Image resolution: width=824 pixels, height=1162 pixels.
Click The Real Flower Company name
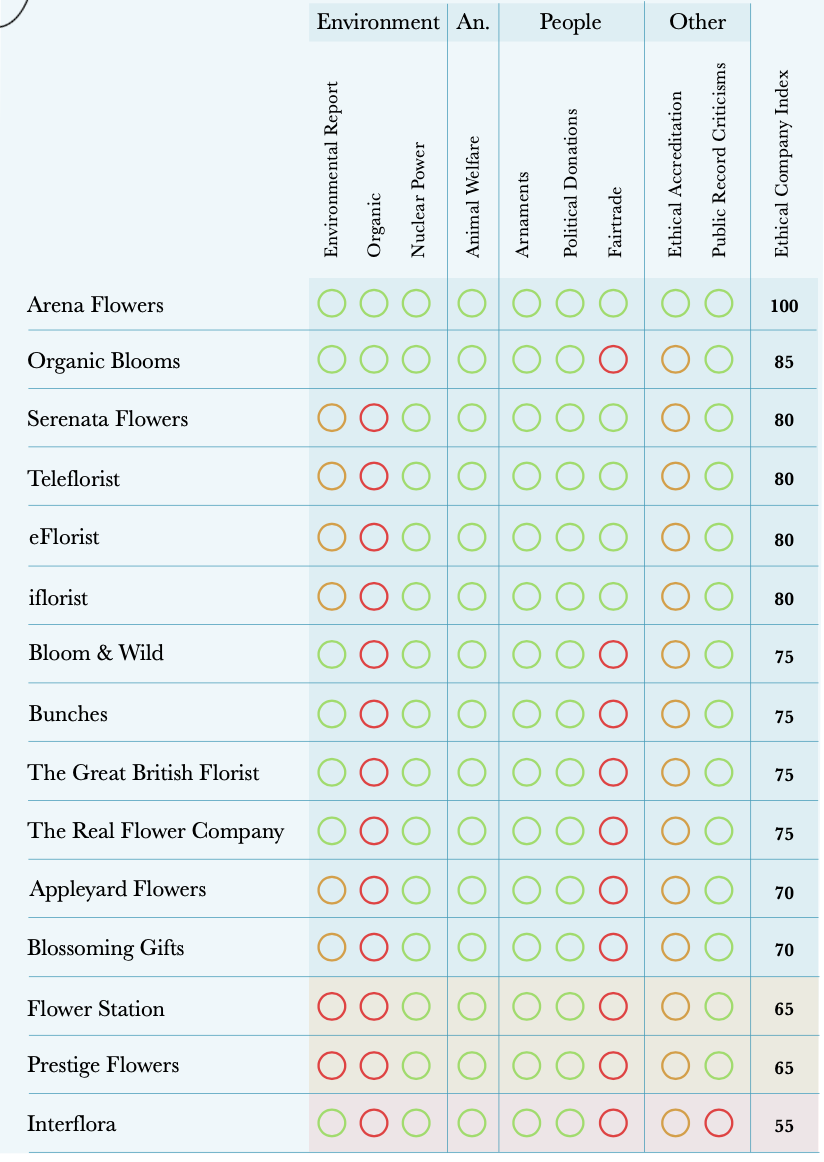[x=156, y=831]
